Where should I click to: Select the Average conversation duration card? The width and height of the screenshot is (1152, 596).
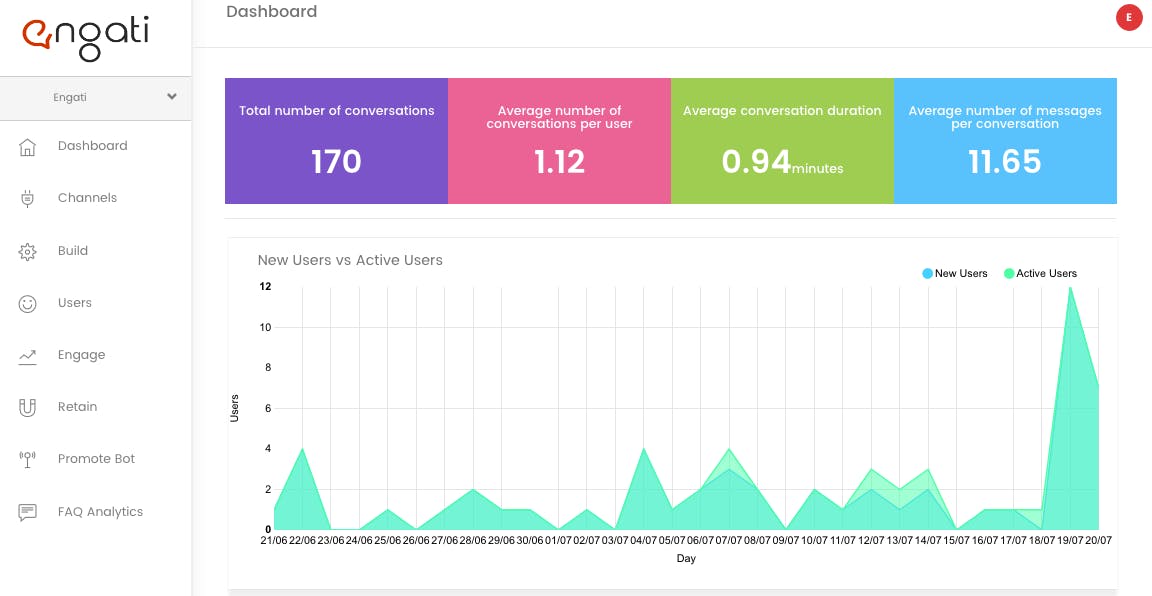pyautogui.click(x=782, y=141)
